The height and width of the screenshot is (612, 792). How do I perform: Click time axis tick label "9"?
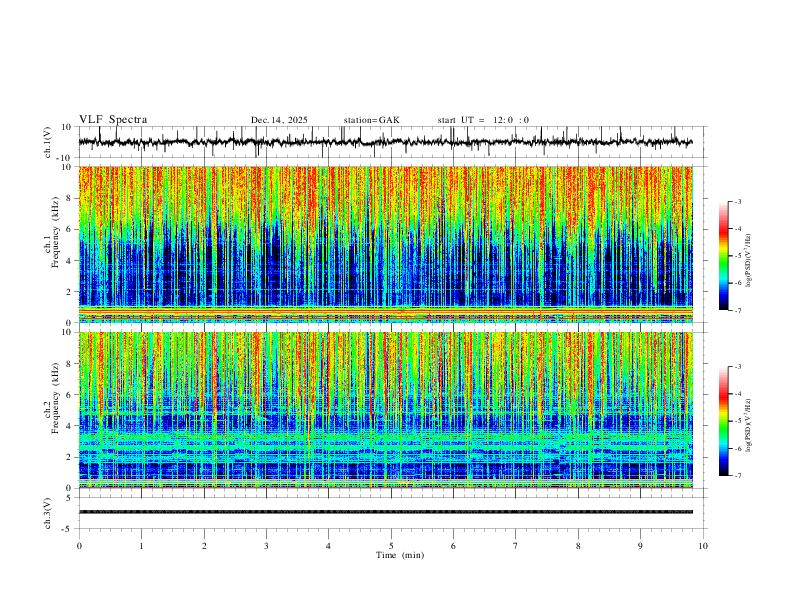pyautogui.click(x=640, y=546)
